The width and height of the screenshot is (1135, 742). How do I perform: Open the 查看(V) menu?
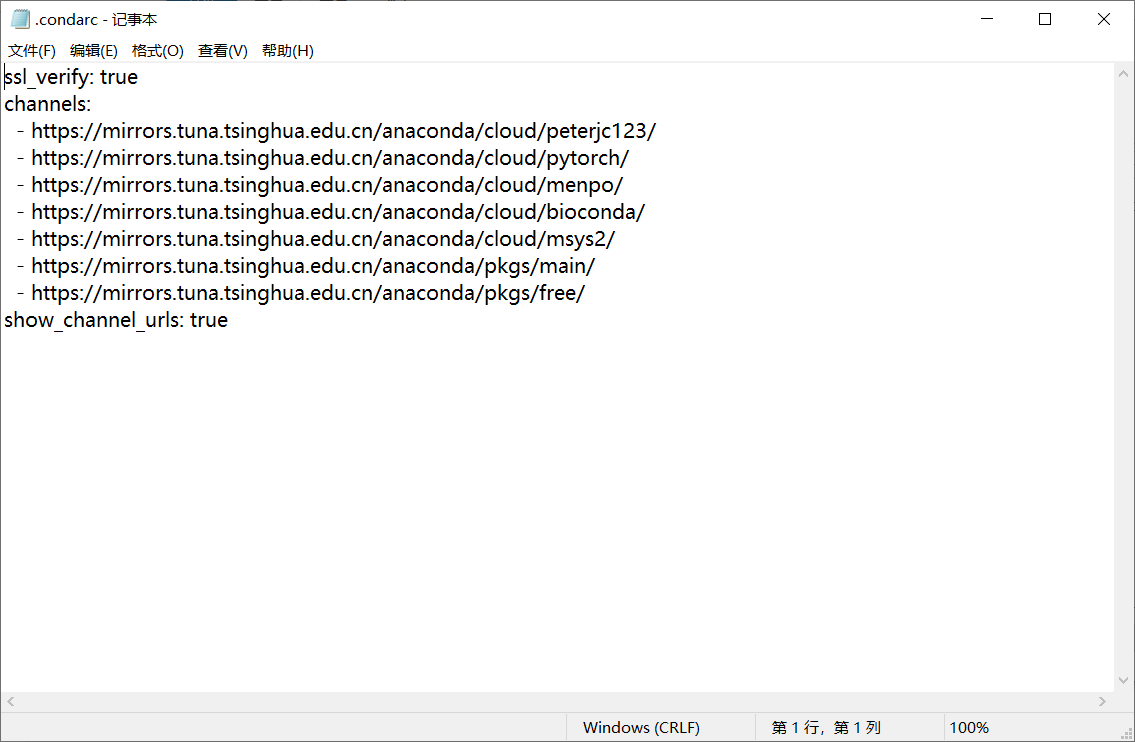click(x=223, y=51)
